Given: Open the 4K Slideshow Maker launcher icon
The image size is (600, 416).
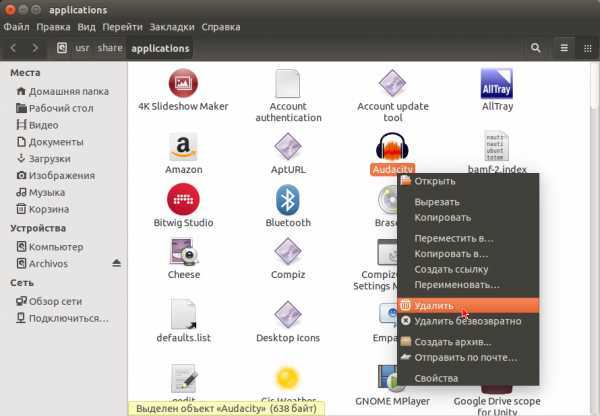Looking at the screenshot, I should click(x=183, y=83).
